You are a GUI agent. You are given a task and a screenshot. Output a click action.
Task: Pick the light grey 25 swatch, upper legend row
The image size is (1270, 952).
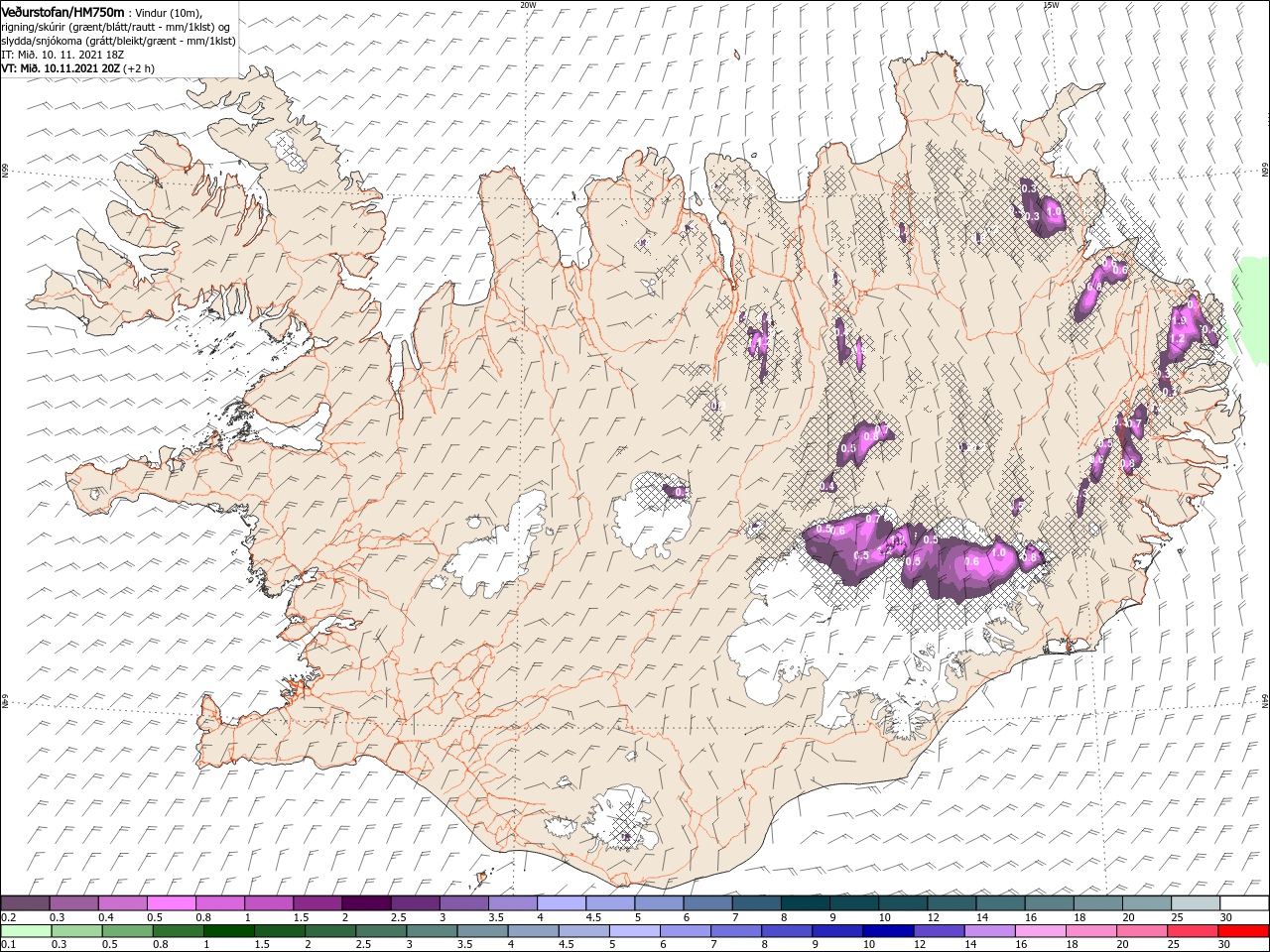click(1197, 902)
